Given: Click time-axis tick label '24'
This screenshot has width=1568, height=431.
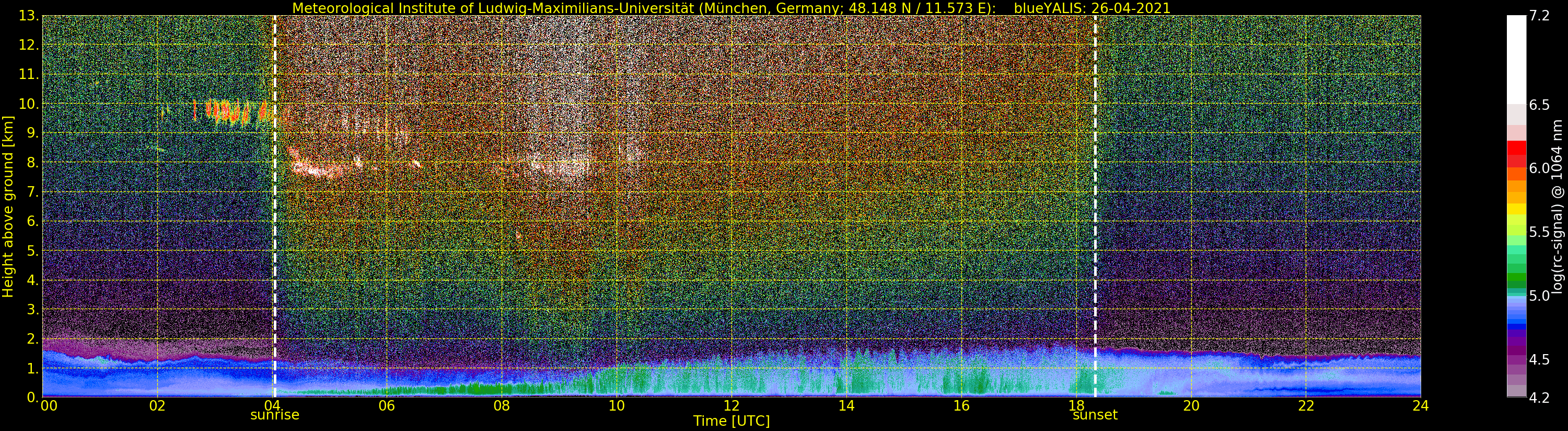Looking at the screenshot, I should click(x=1421, y=405).
